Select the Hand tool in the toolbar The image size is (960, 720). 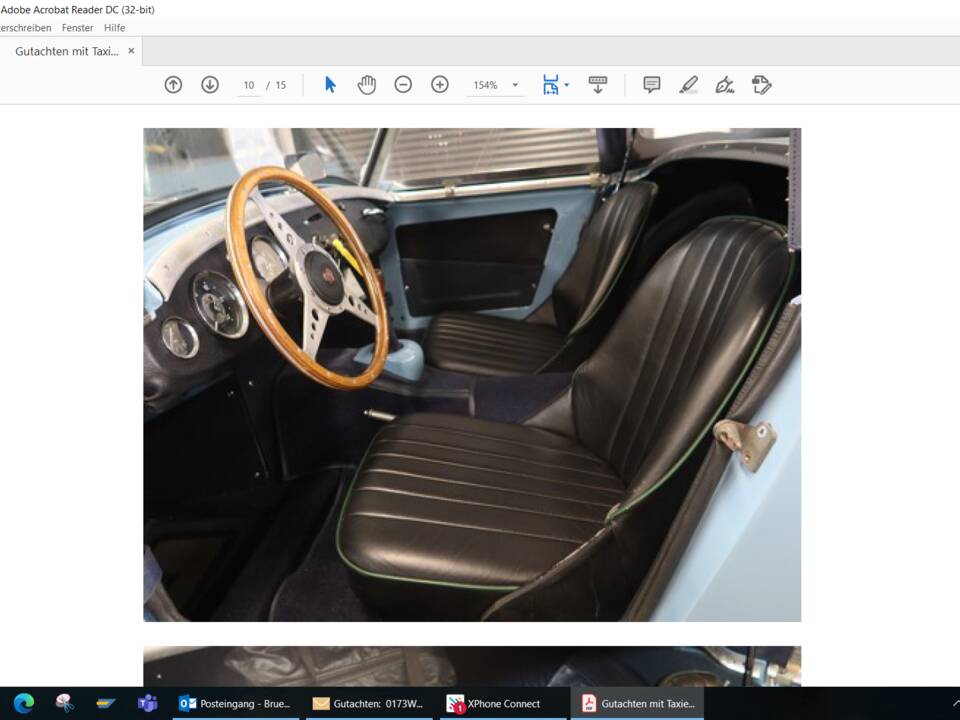[367, 85]
